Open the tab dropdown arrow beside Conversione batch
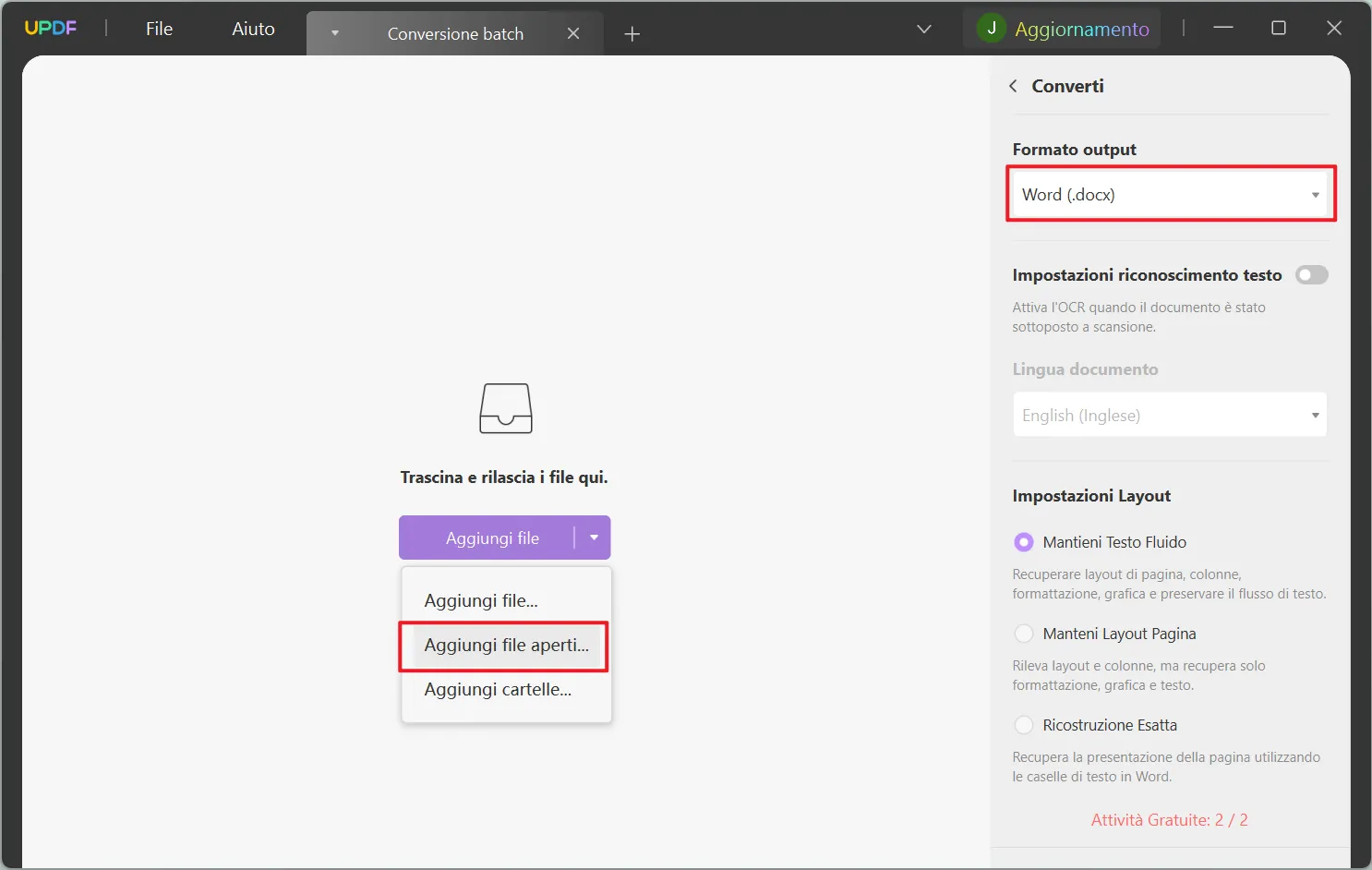 pos(335,33)
